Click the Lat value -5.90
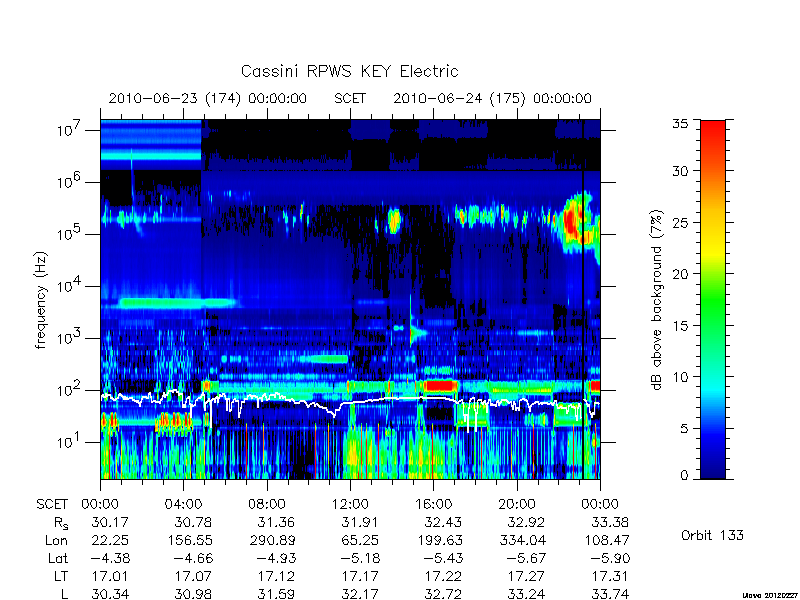The width and height of the screenshot is (800, 600). coord(610,559)
